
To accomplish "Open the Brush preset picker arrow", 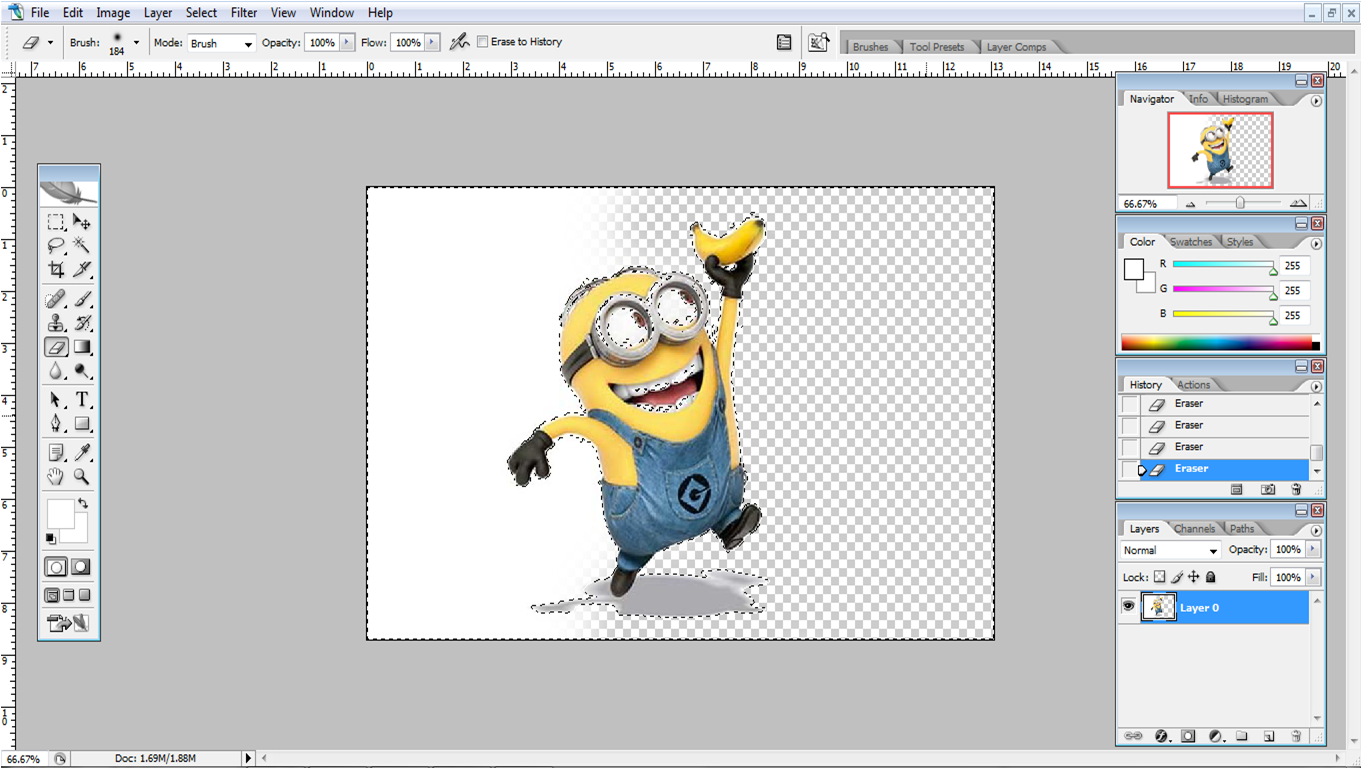I will tap(136, 42).
